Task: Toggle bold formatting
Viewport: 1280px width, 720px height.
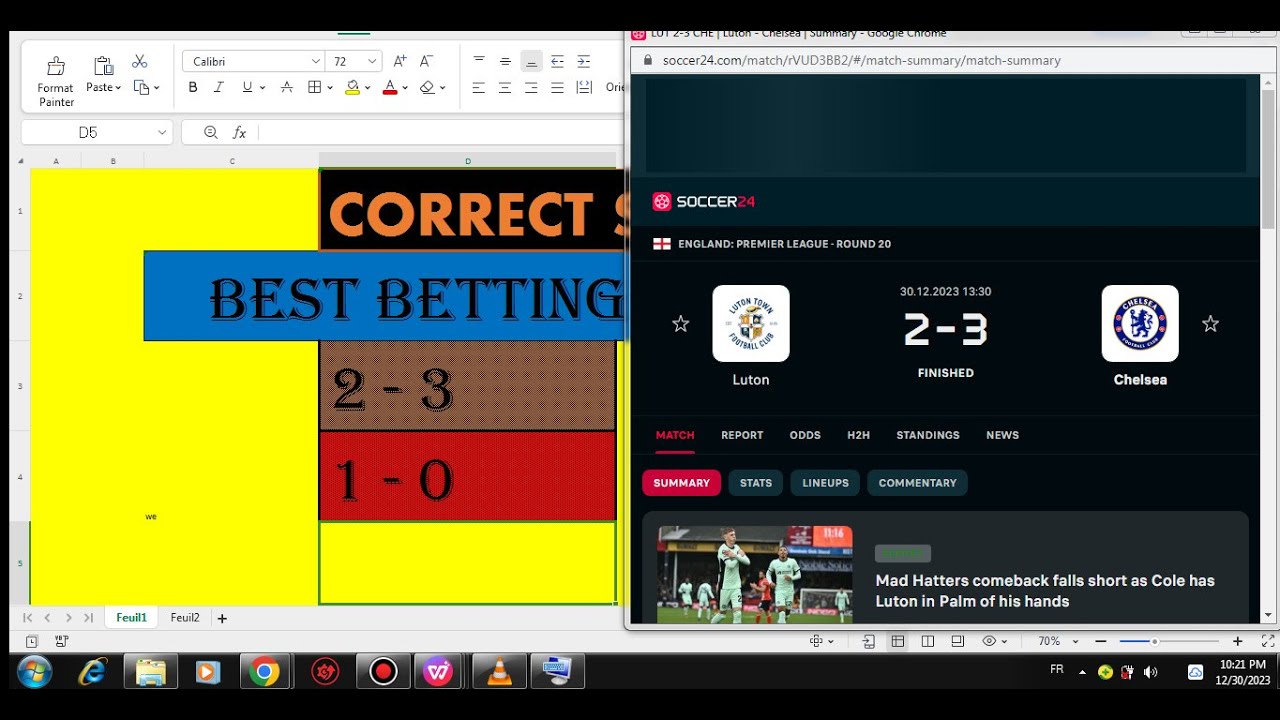Action: click(x=193, y=88)
